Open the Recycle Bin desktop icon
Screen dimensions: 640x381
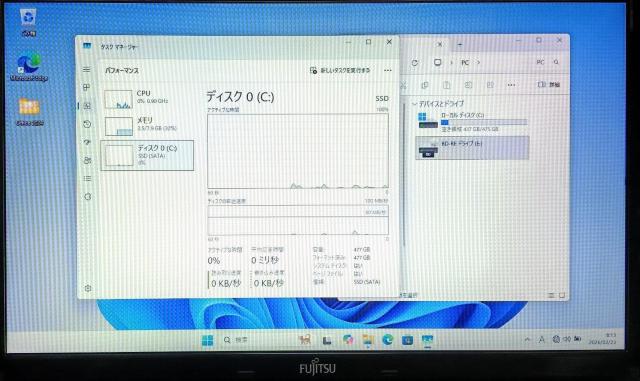[28, 22]
